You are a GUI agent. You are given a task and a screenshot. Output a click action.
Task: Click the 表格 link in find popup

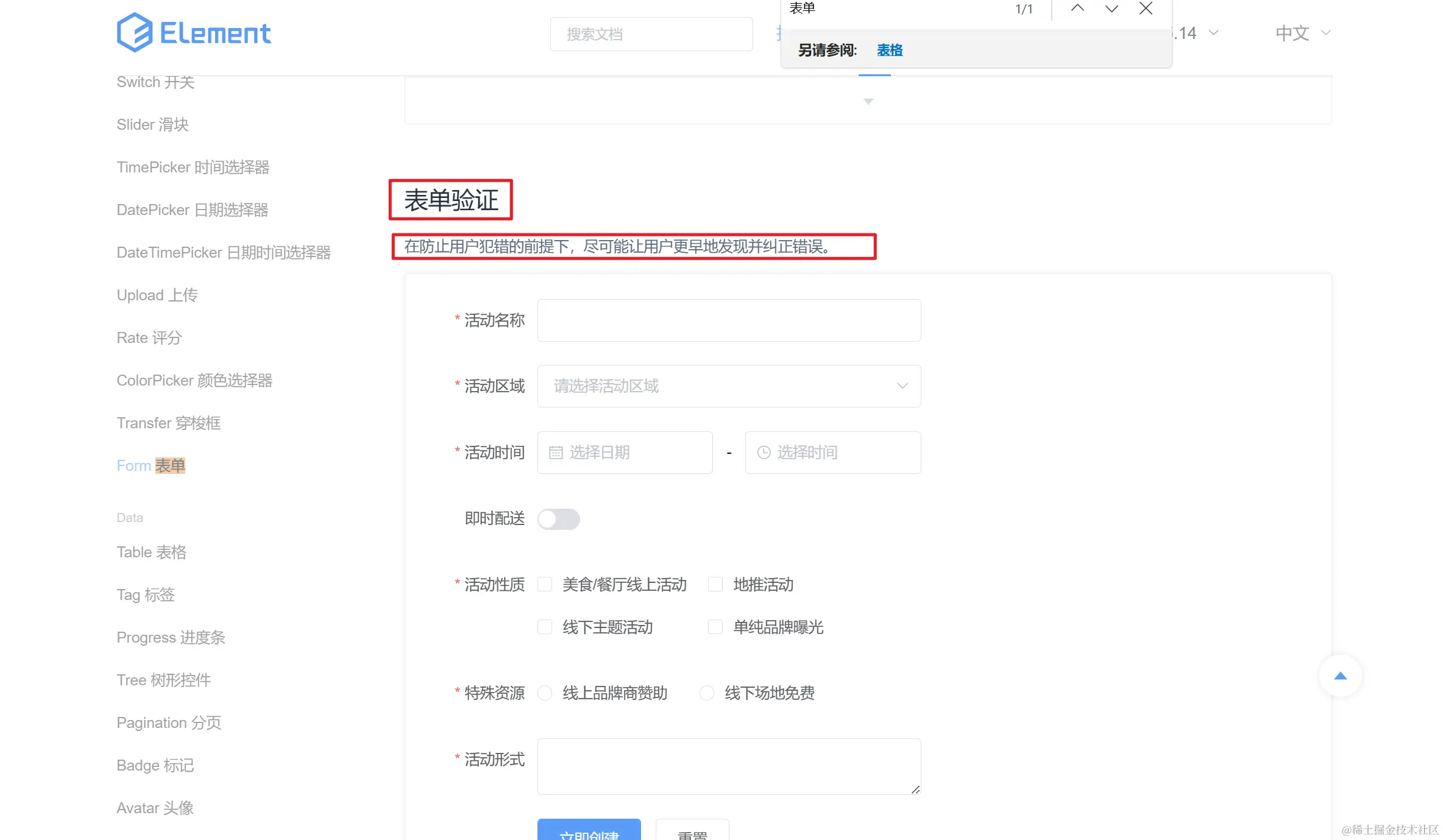pyautogui.click(x=889, y=50)
